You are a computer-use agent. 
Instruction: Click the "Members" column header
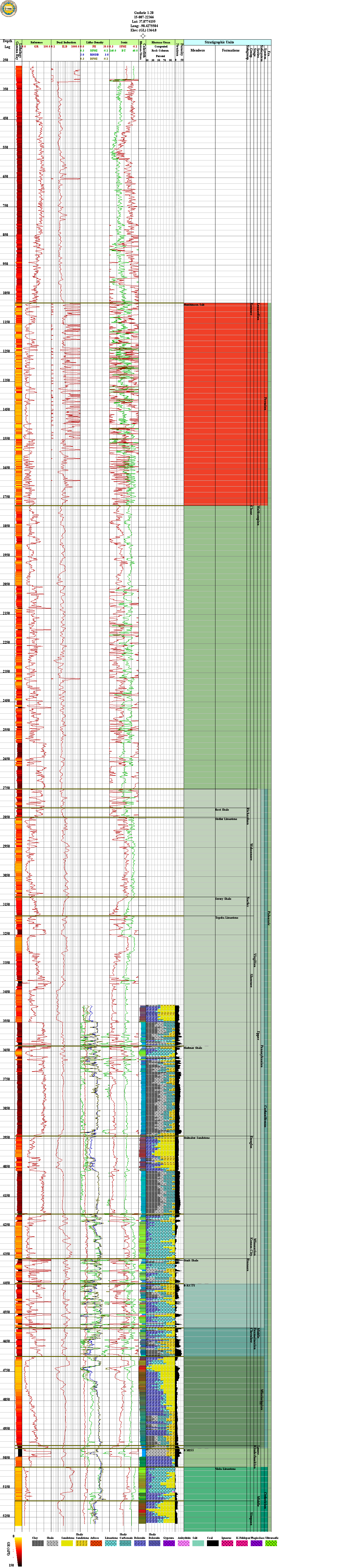click(x=198, y=51)
